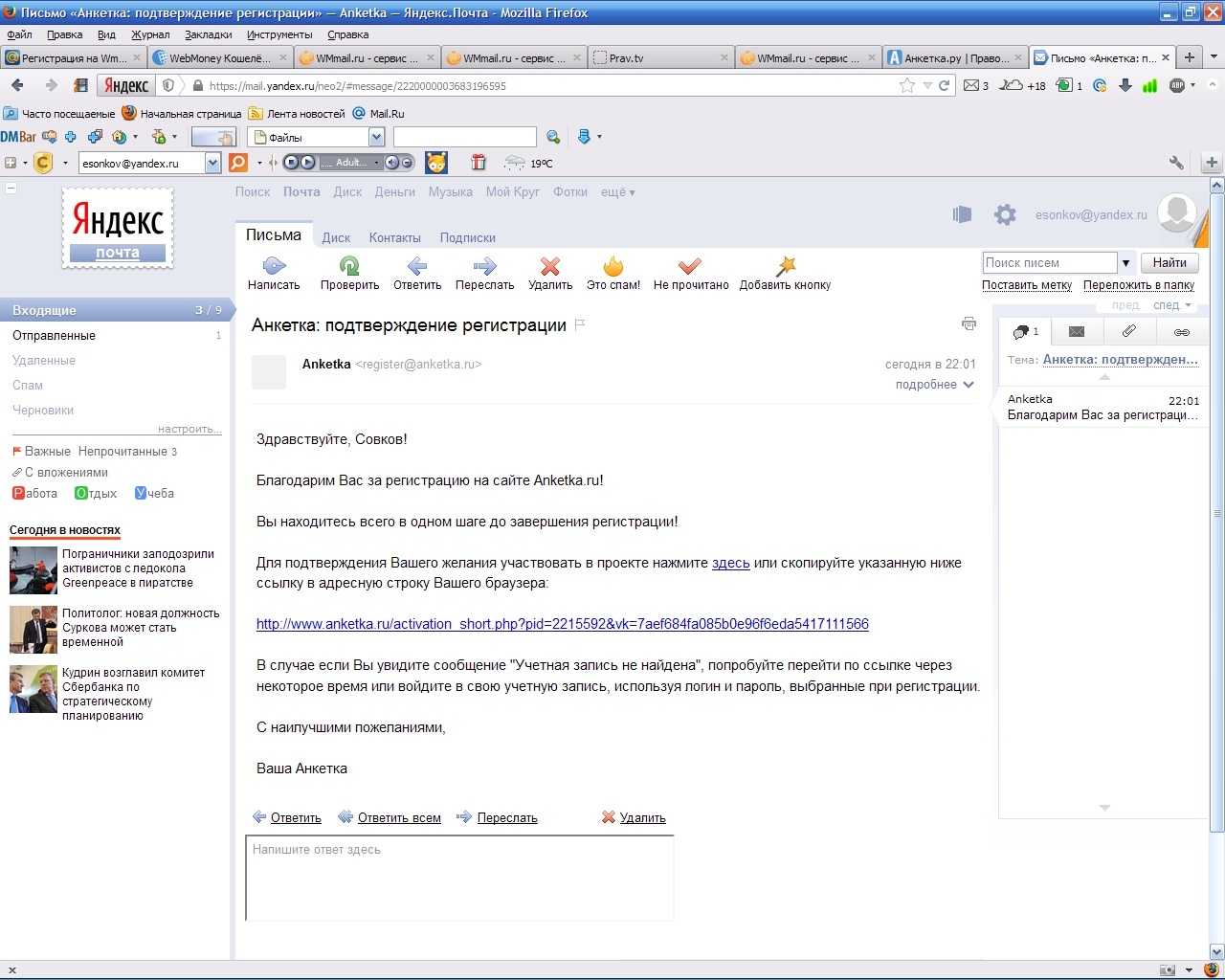Click Переложить в папку link
1225x980 pixels.
point(1139,285)
